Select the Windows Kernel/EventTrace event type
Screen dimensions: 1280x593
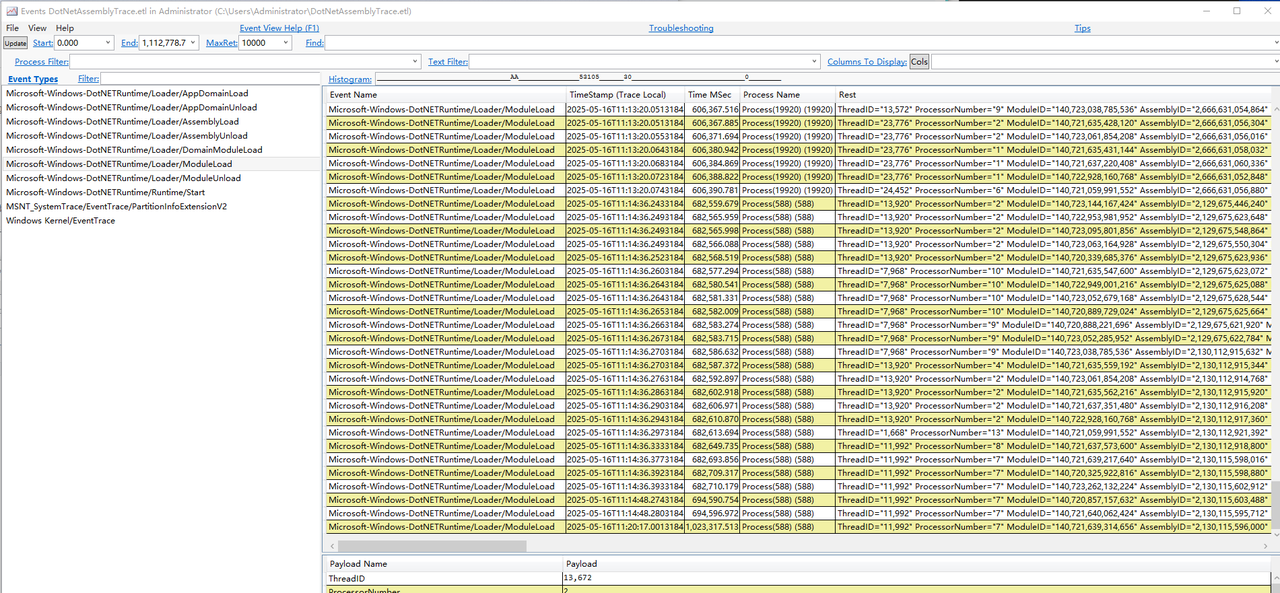tap(60, 220)
